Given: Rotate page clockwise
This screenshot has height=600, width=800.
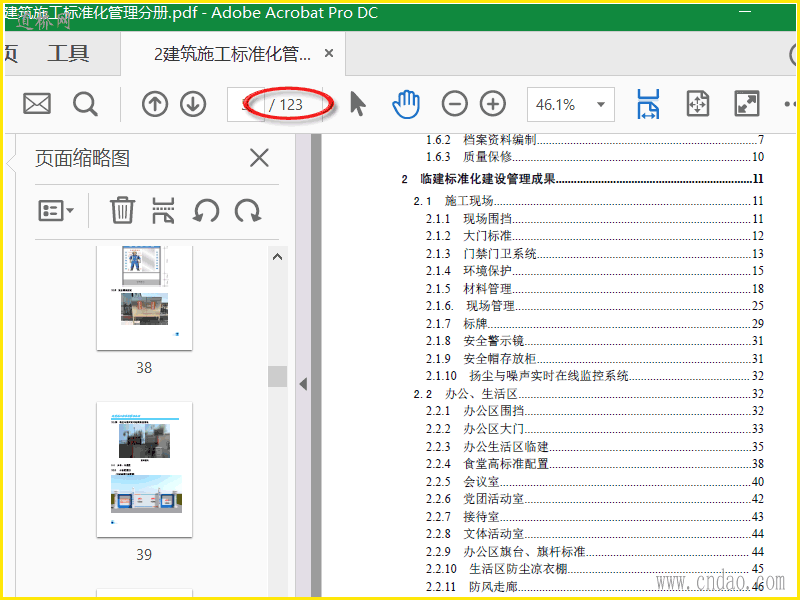Looking at the screenshot, I should click(248, 210).
